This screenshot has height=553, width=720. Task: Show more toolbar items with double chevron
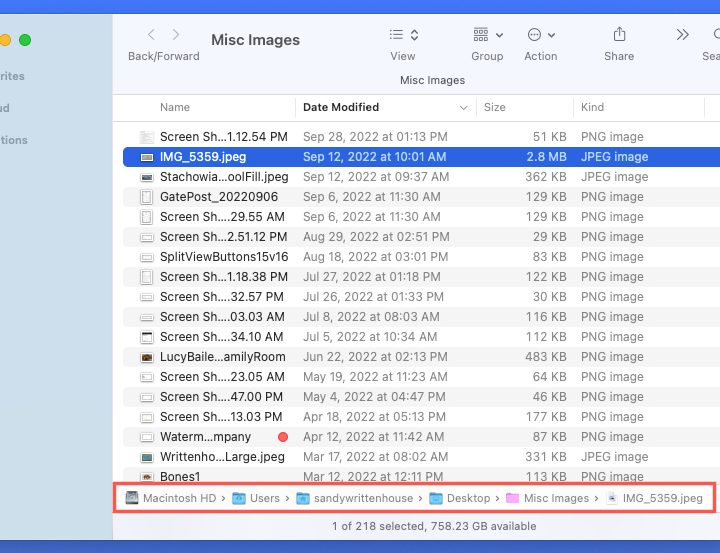[x=682, y=34]
